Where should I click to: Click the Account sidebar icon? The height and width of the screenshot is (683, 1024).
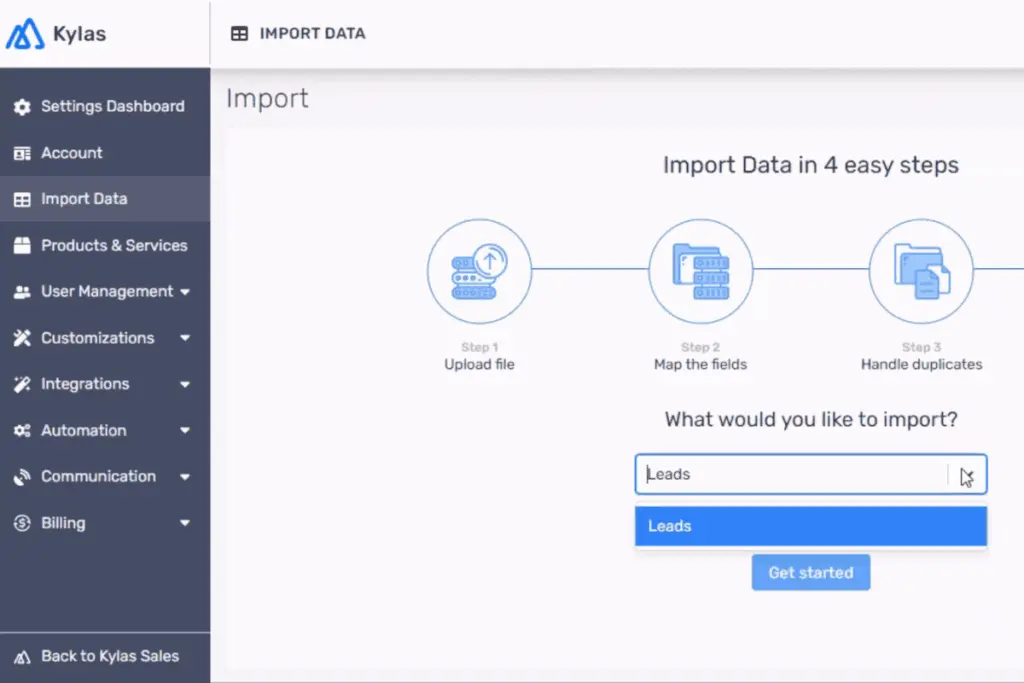tap(22, 153)
